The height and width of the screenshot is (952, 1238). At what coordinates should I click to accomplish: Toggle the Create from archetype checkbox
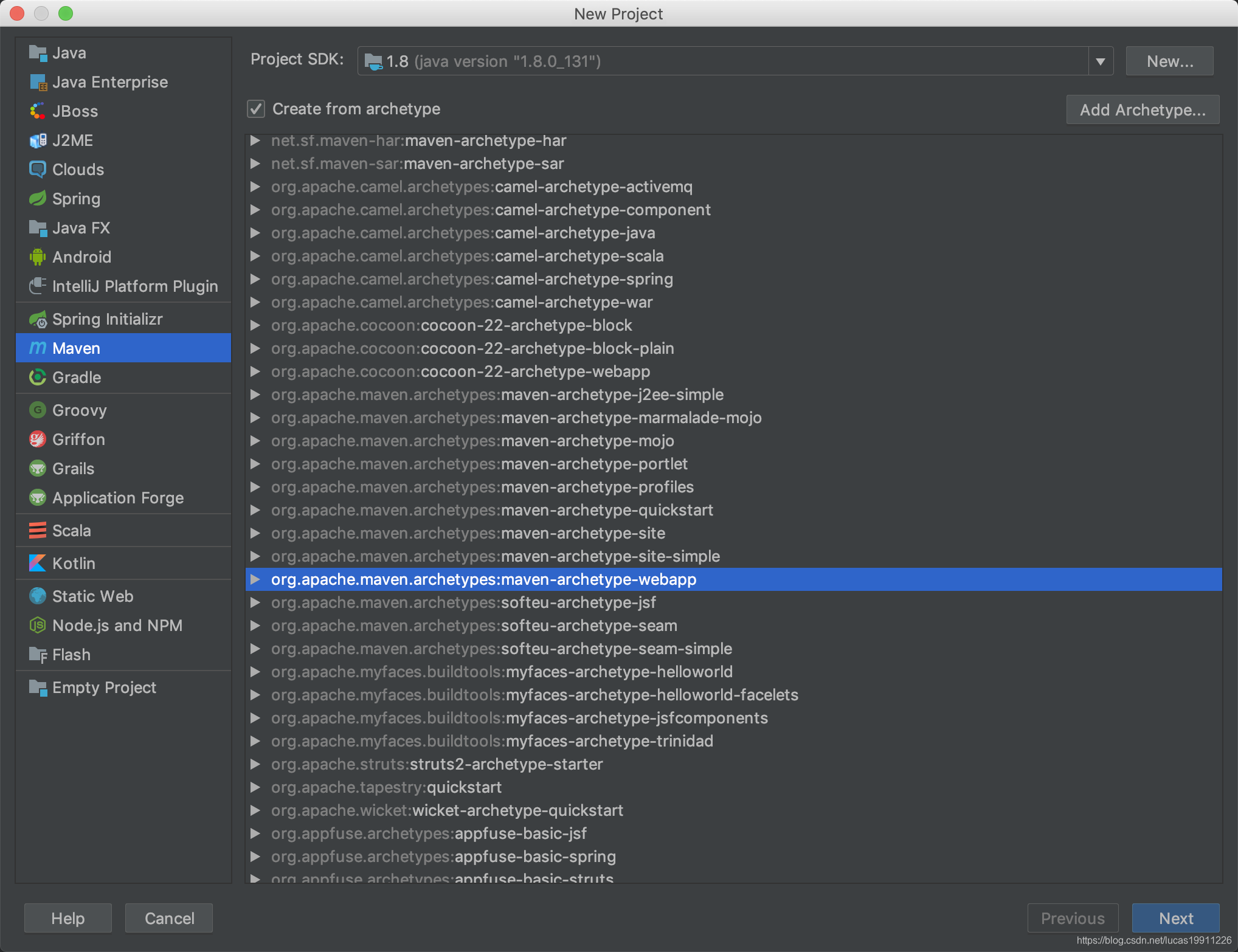point(256,109)
